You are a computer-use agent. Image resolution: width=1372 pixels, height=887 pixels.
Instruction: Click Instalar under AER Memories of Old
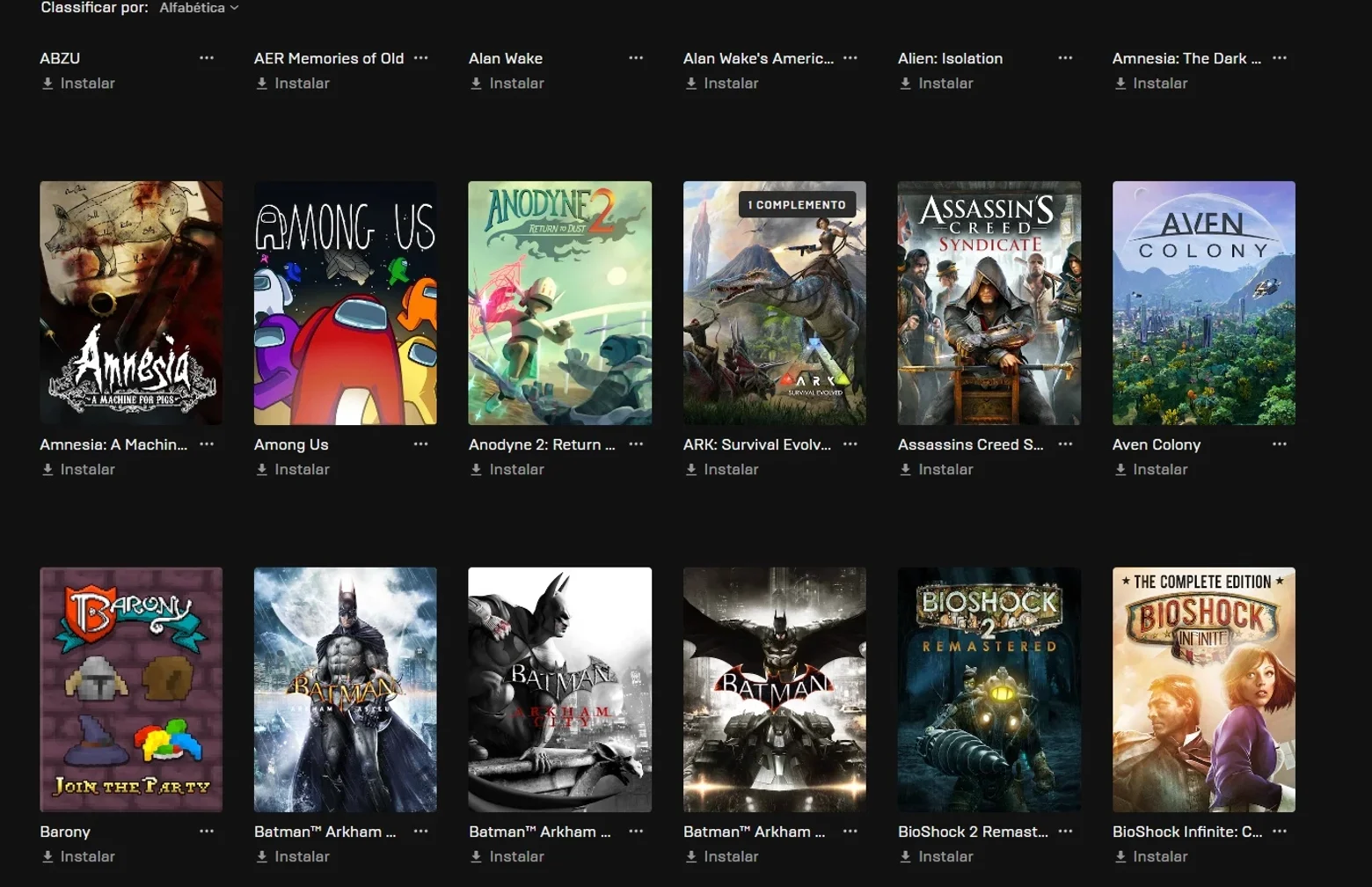pos(293,84)
